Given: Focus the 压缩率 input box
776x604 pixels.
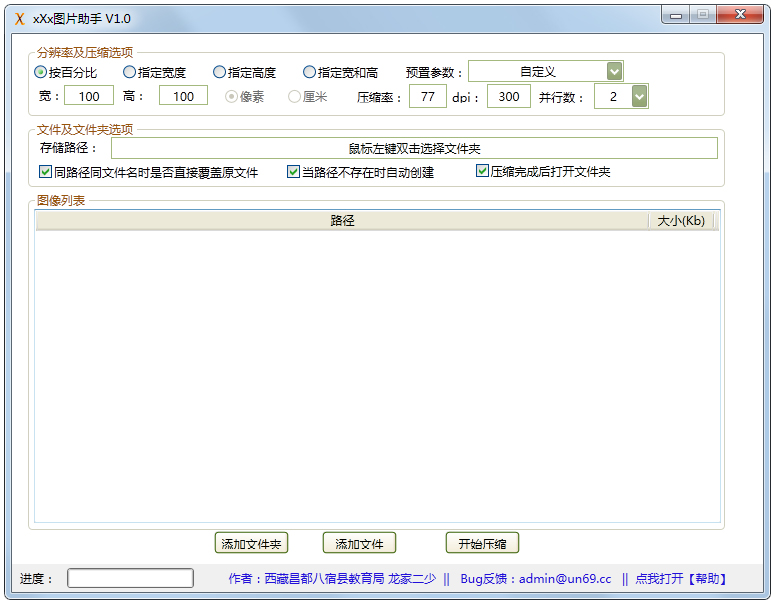Looking at the screenshot, I should [428, 96].
